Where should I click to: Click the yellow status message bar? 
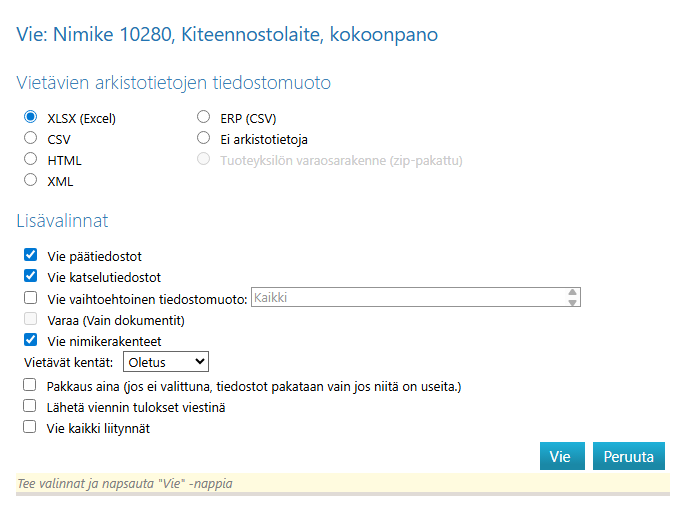coord(340,484)
